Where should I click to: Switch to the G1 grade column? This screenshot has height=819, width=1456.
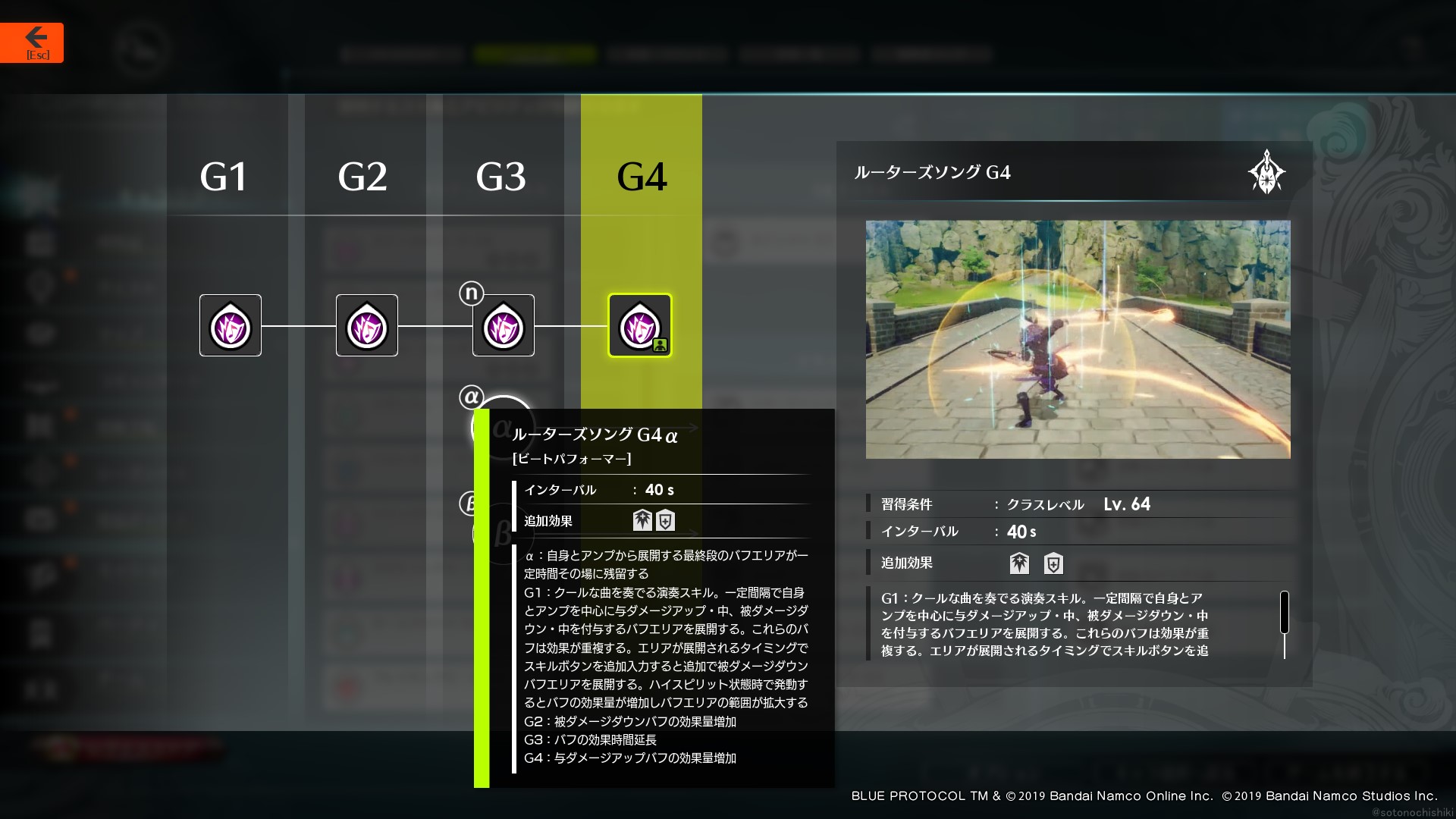coord(224,177)
